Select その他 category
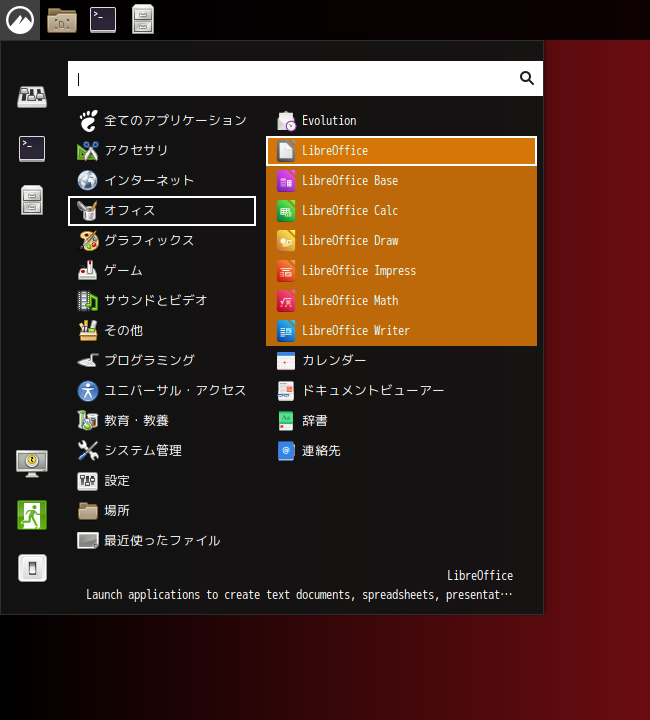 [x=162, y=331]
